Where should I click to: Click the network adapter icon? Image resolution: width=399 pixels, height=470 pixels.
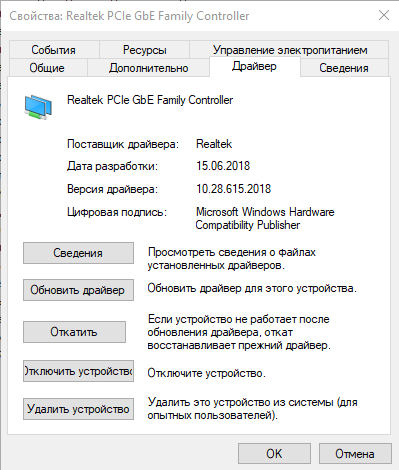coord(38,107)
